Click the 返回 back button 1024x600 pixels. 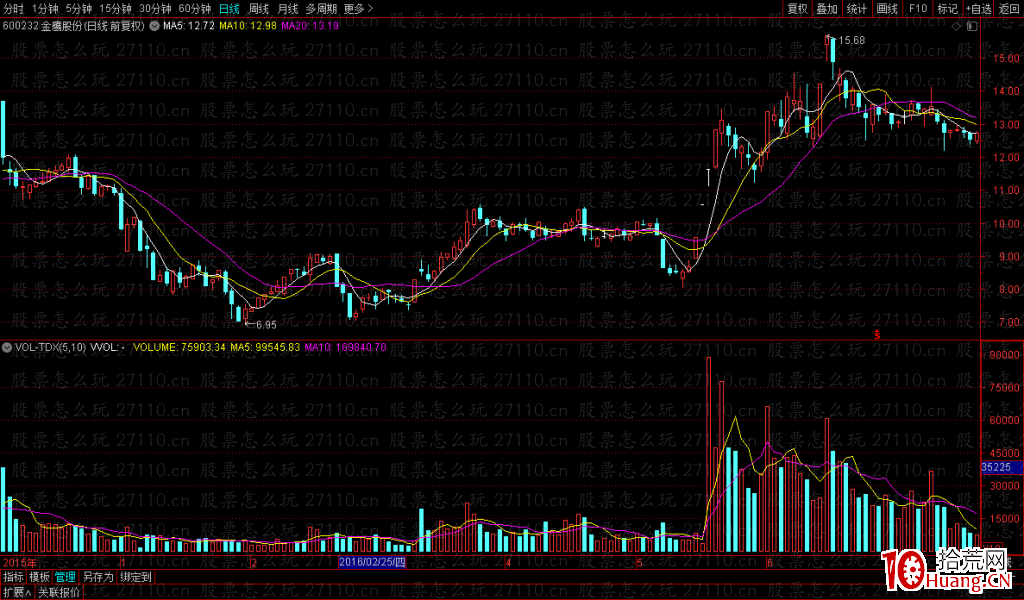click(1010, 8)
